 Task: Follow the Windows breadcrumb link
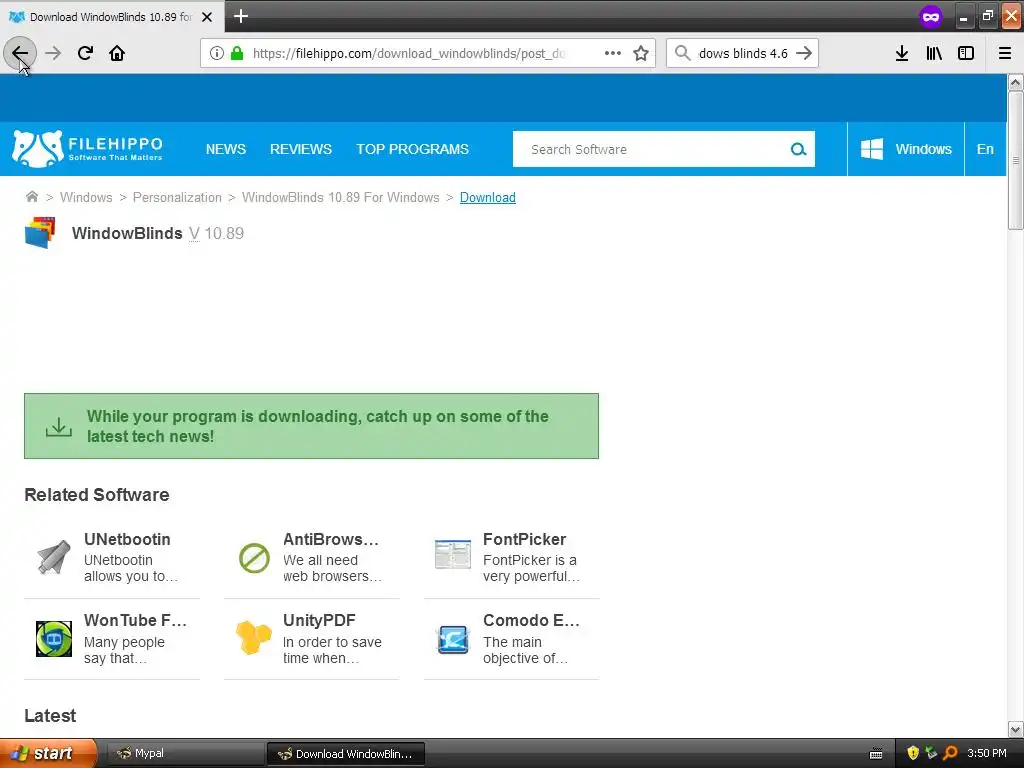click(86, 197)
